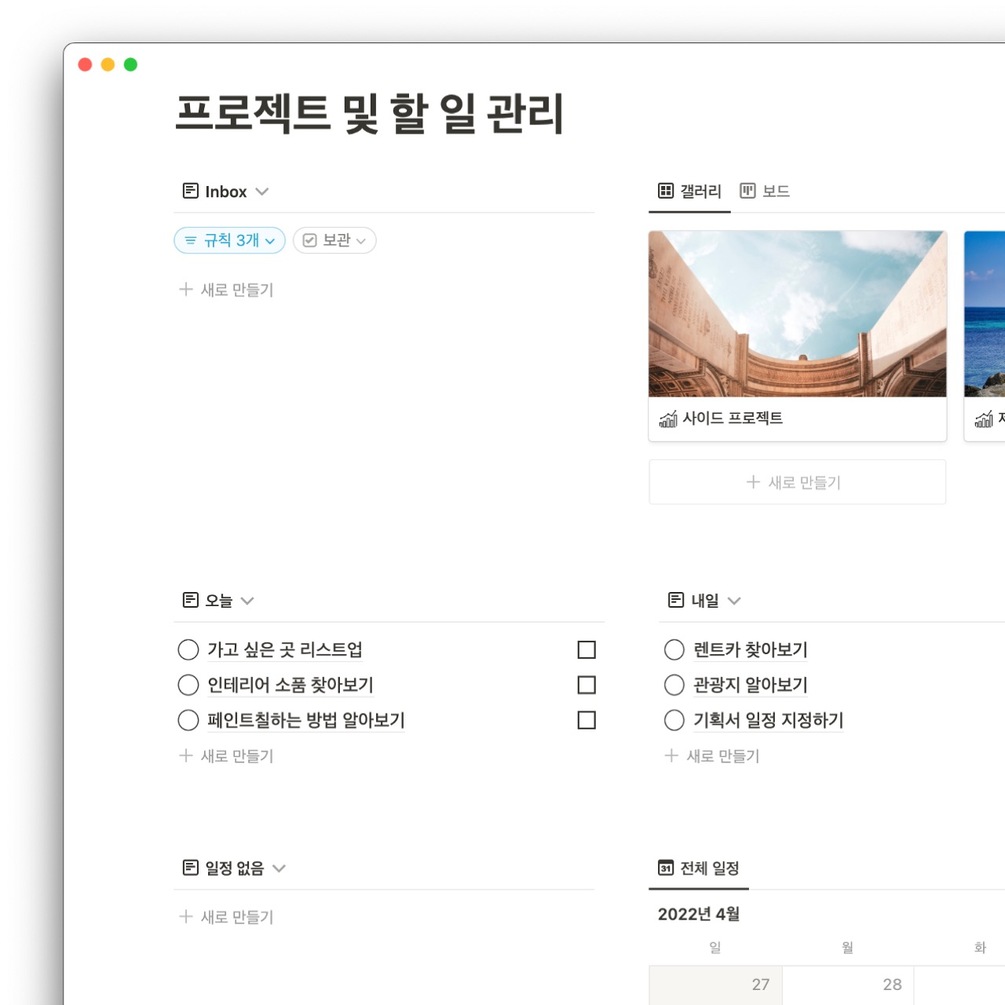Add new task in 내일 list
This screenshot has width=1005, height=1005.
[712, 755]
